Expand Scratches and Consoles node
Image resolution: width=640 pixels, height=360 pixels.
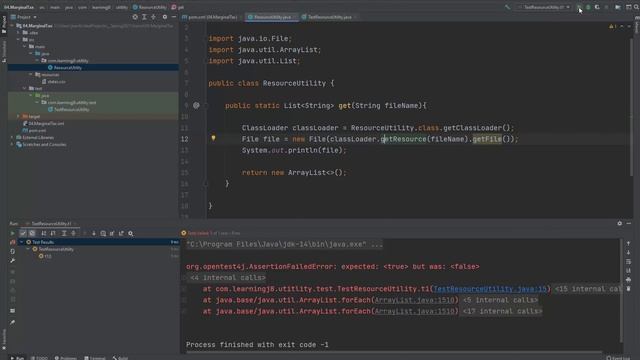pyautogui.click(x=12, y=144)
